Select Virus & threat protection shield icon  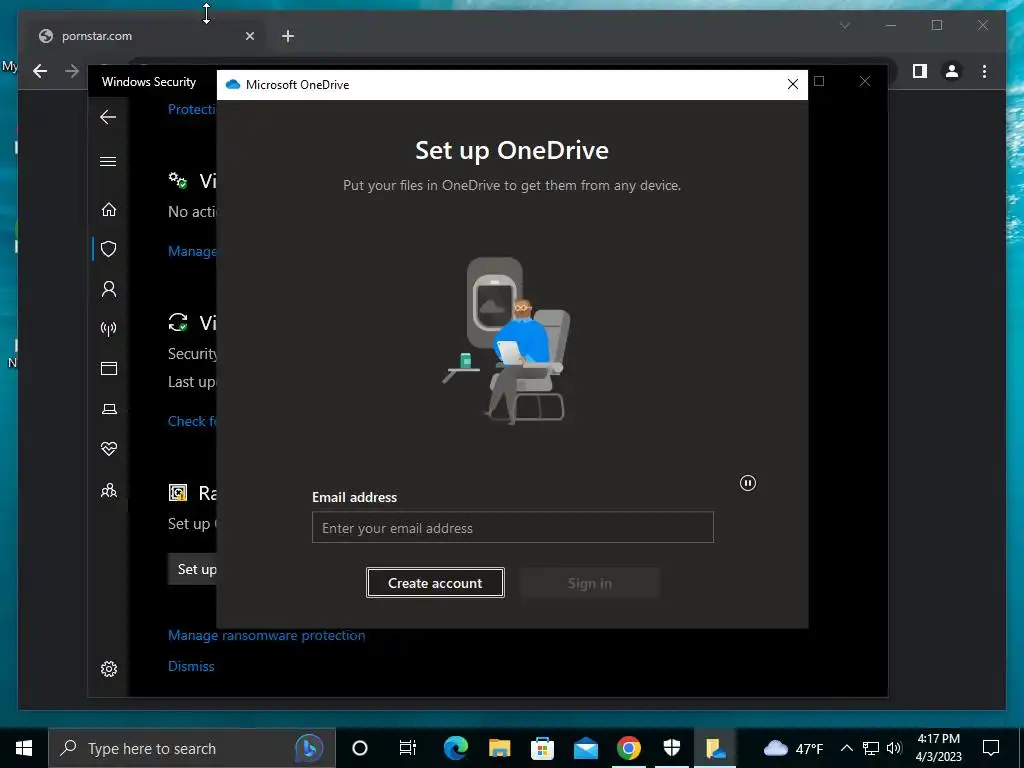pos(108,249)
